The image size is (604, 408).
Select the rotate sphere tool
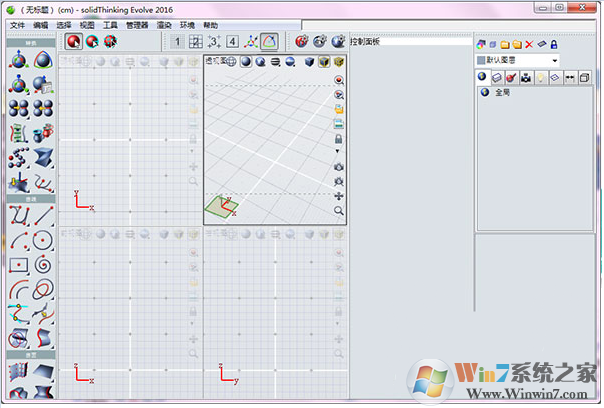43,60
